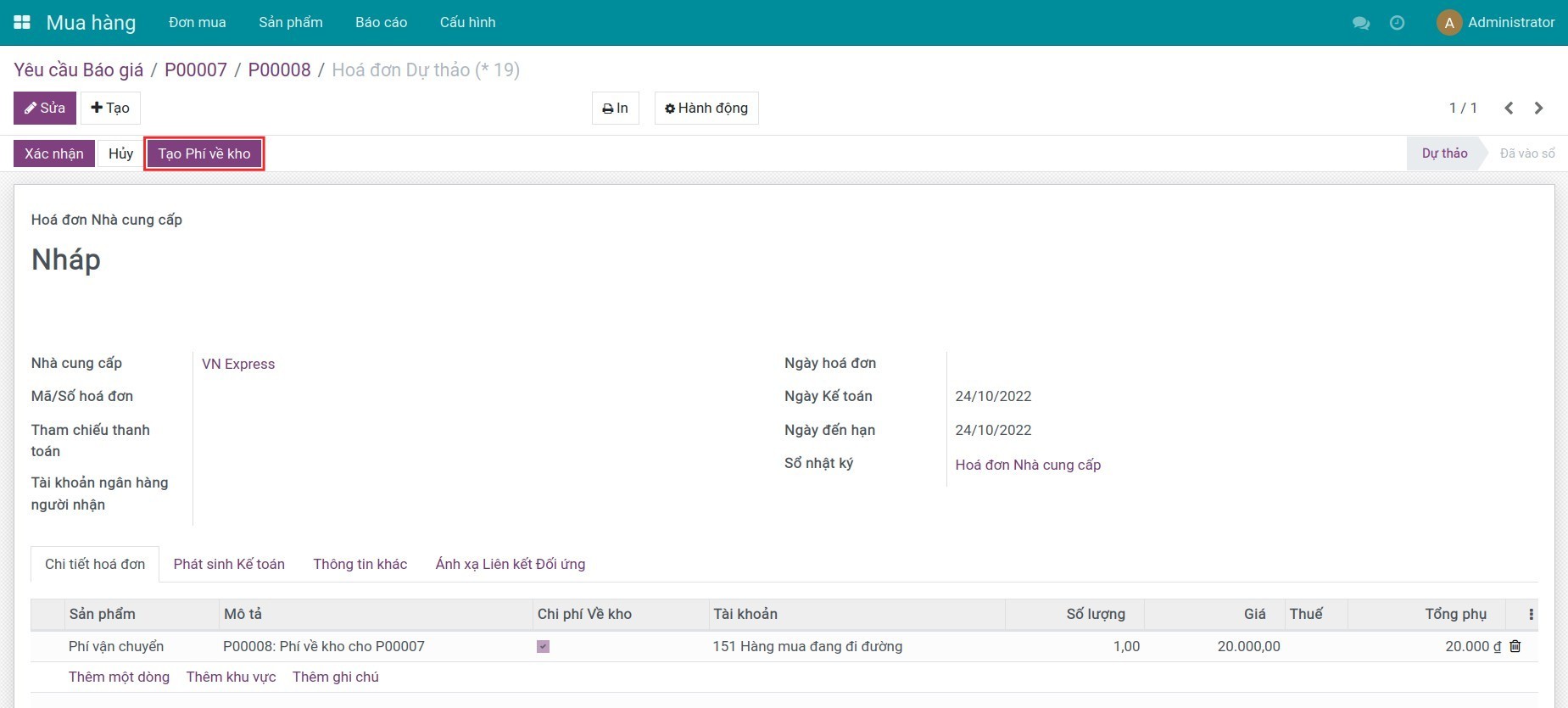The width and height of the screenshot is (1568, 708).
Task: Open the Cấu hình menu
Action: click(467, 22)
